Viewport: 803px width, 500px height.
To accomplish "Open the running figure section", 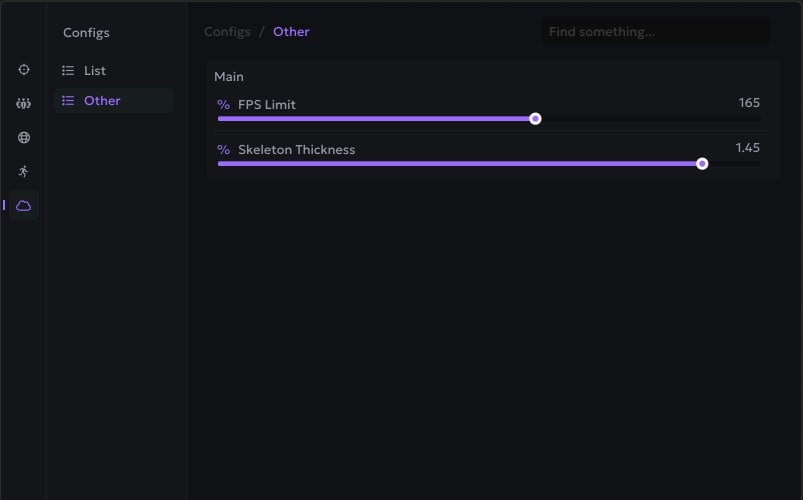I will pos(24,171).
